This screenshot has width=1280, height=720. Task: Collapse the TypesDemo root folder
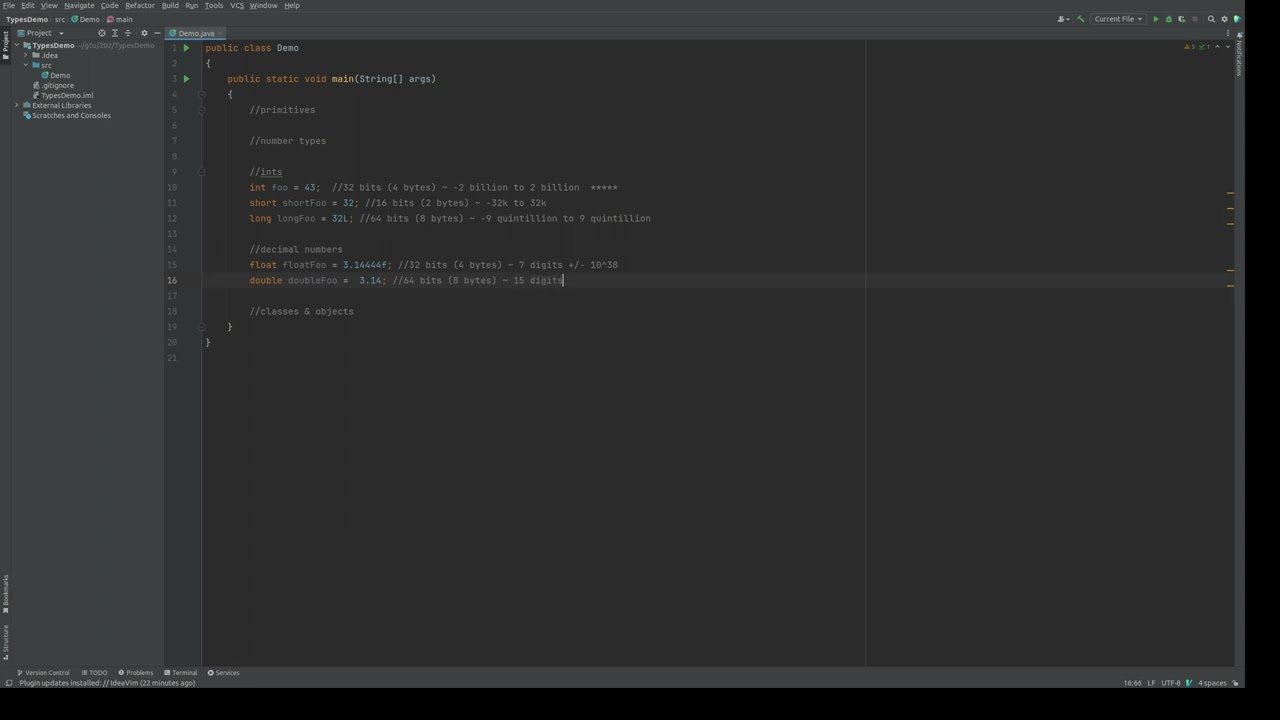[17, 46]
